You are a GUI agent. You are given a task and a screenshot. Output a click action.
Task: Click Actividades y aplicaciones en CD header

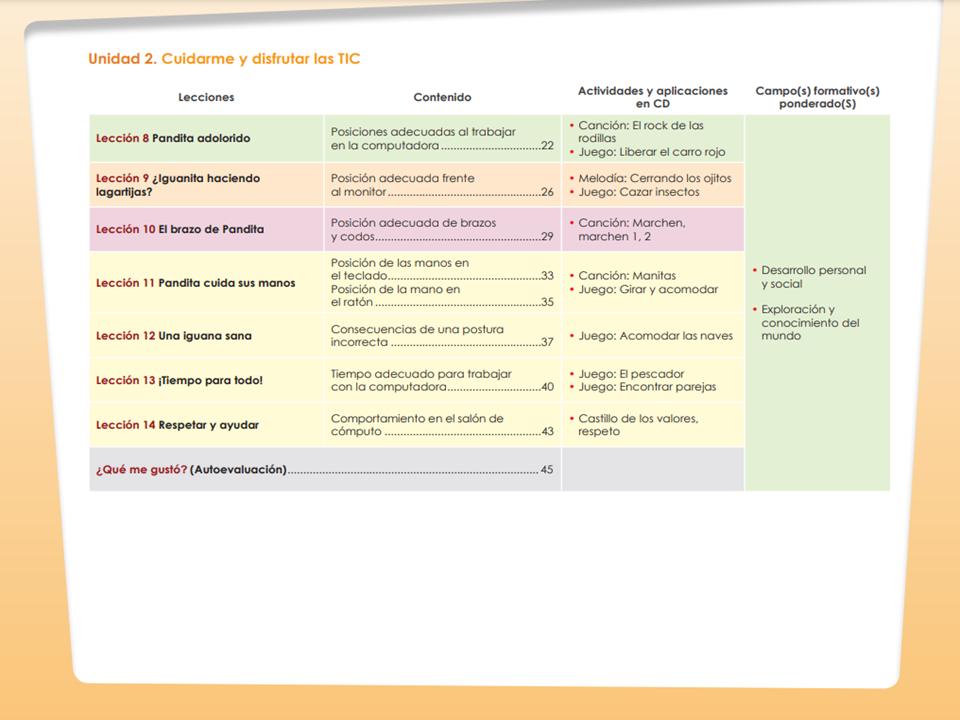[653, 97]
